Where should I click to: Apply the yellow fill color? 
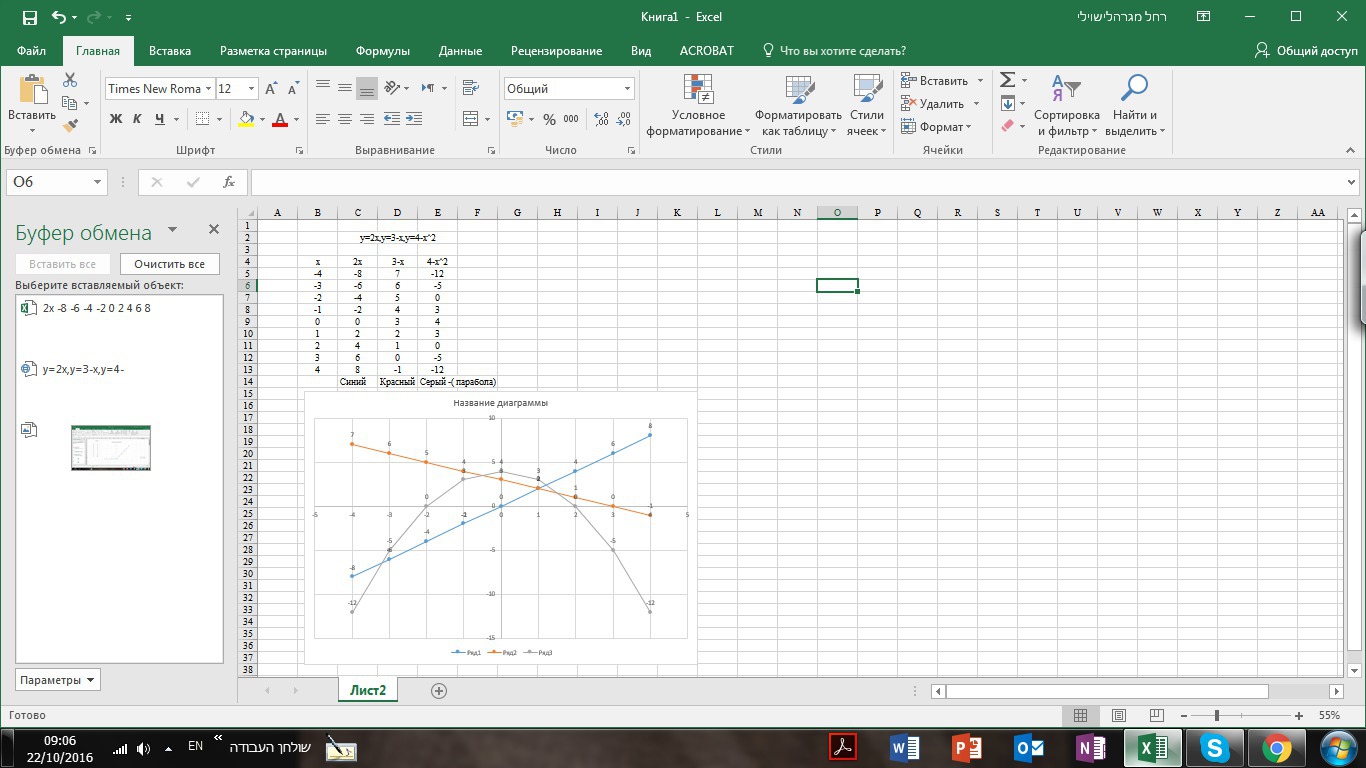[246, 119]
